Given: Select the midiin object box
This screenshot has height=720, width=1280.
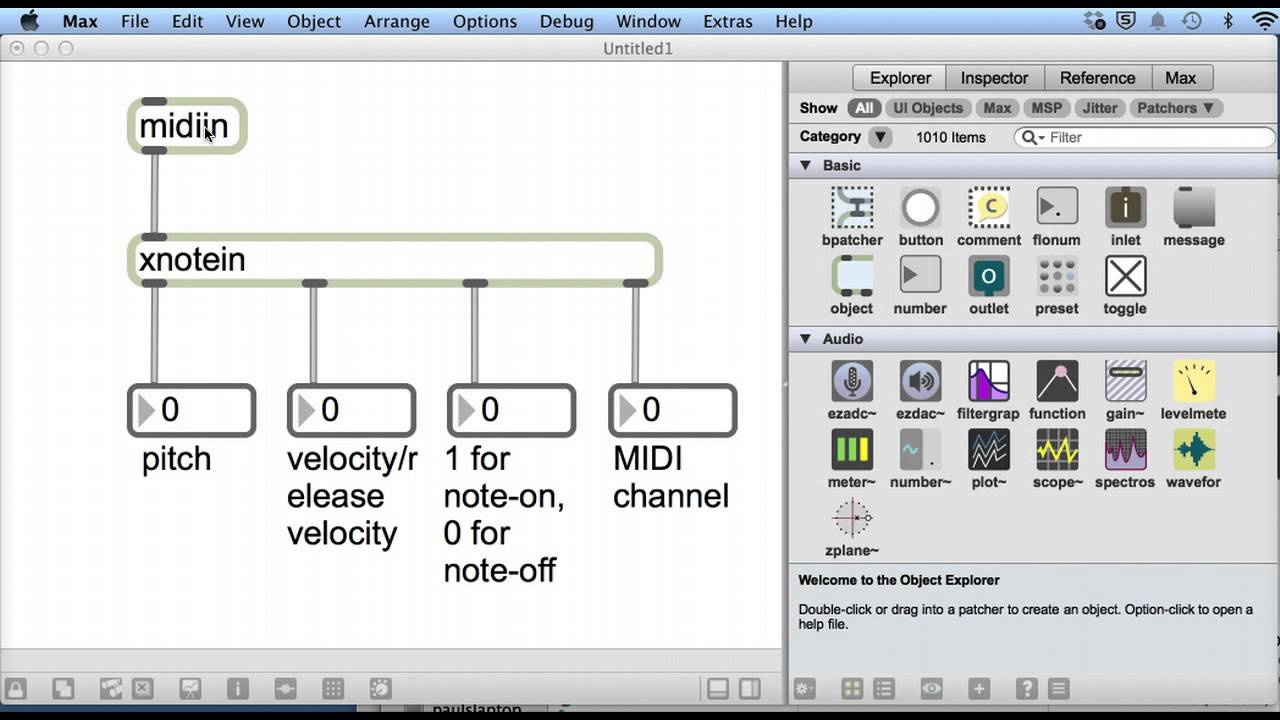Looking at the screenshot, I should tap(187, 126).
